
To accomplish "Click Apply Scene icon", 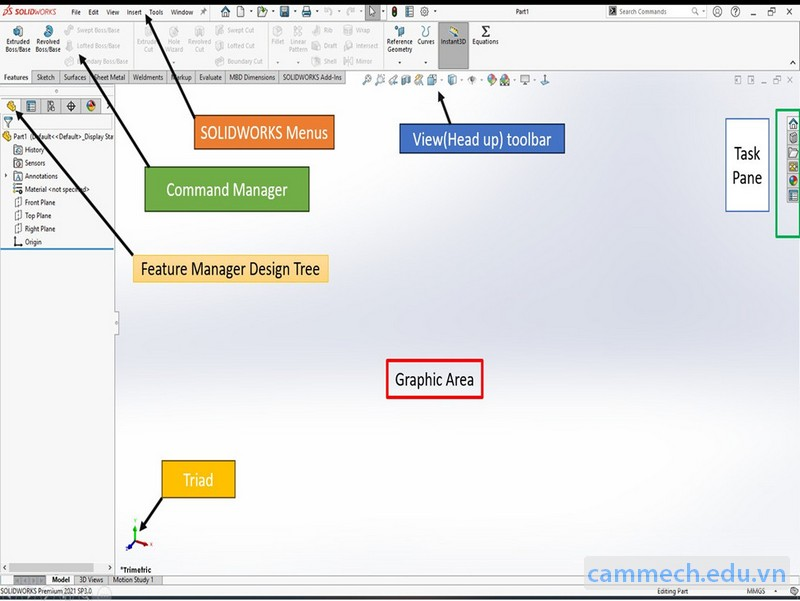I will (505, 80).
